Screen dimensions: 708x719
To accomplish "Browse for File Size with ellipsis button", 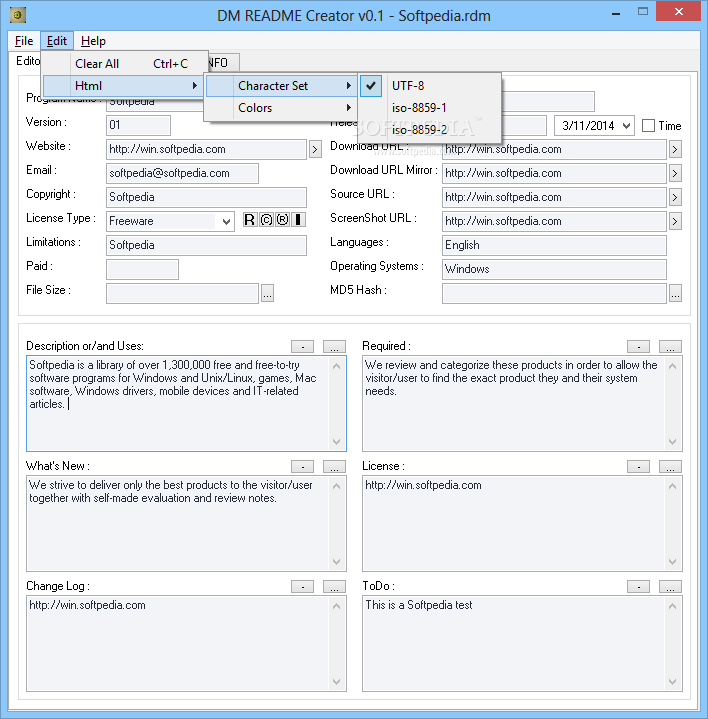I will (267, 293).
